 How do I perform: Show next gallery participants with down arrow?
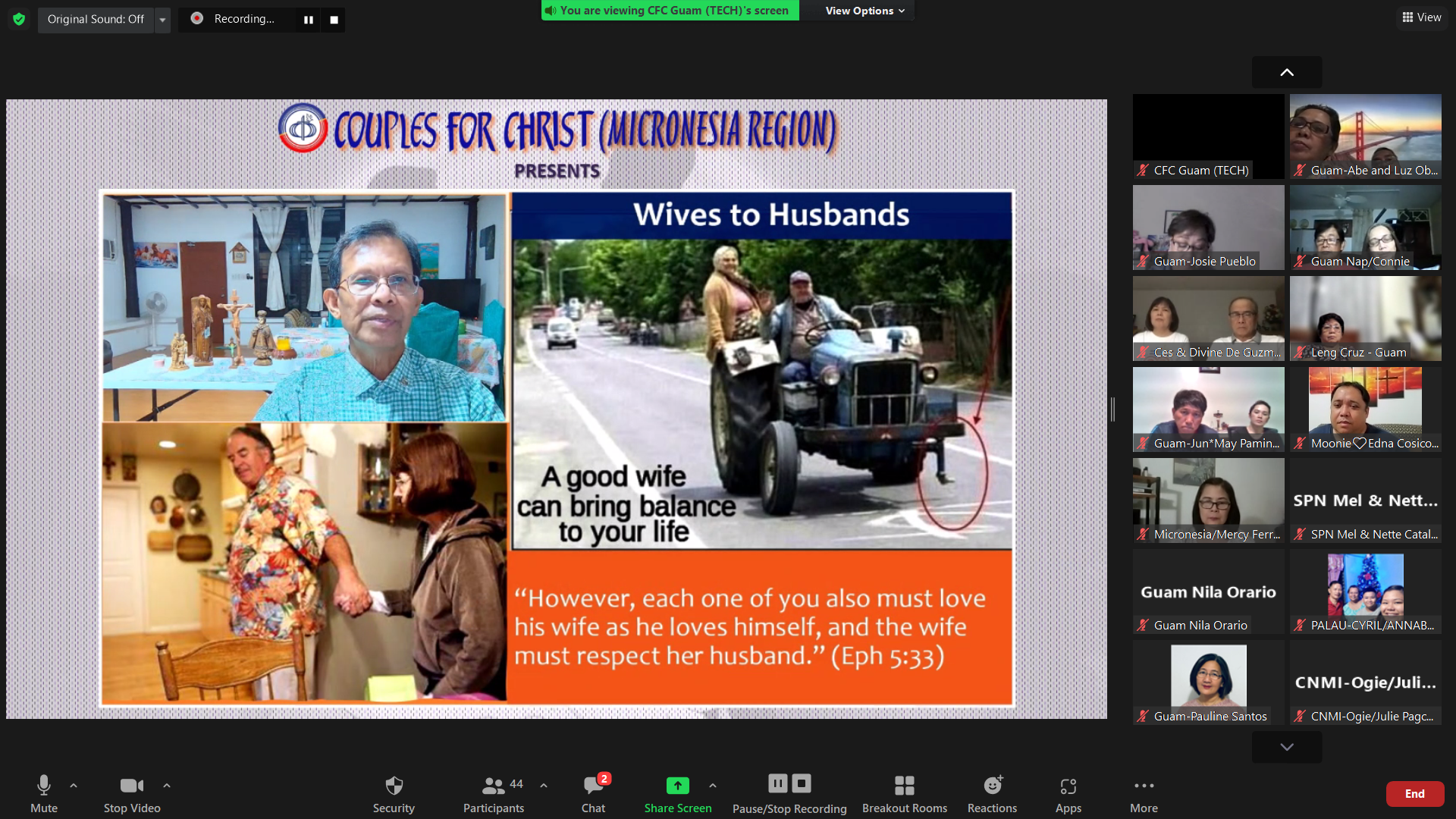tap(1287, 747)
